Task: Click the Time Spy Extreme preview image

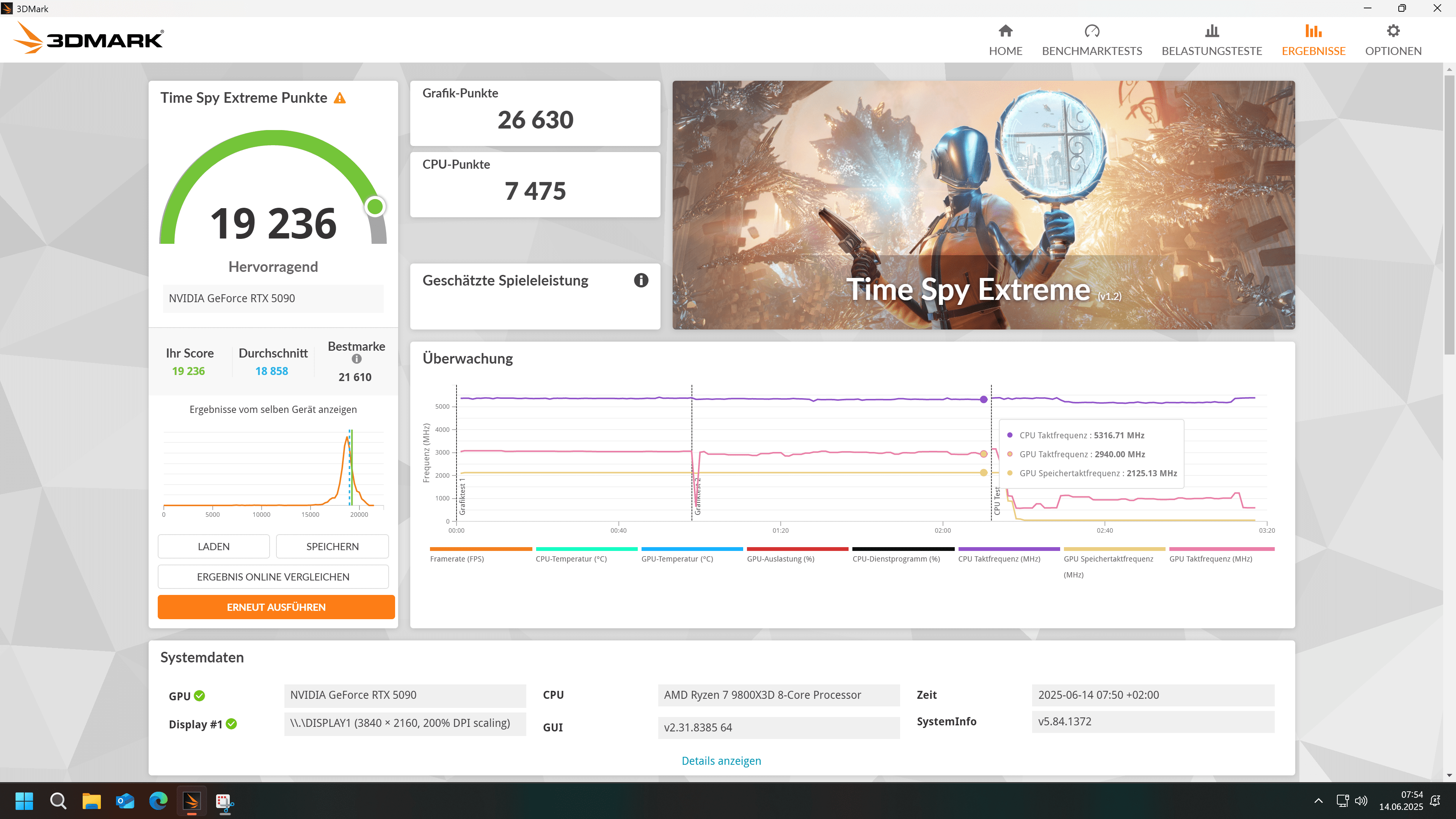Action: point(983,205)
